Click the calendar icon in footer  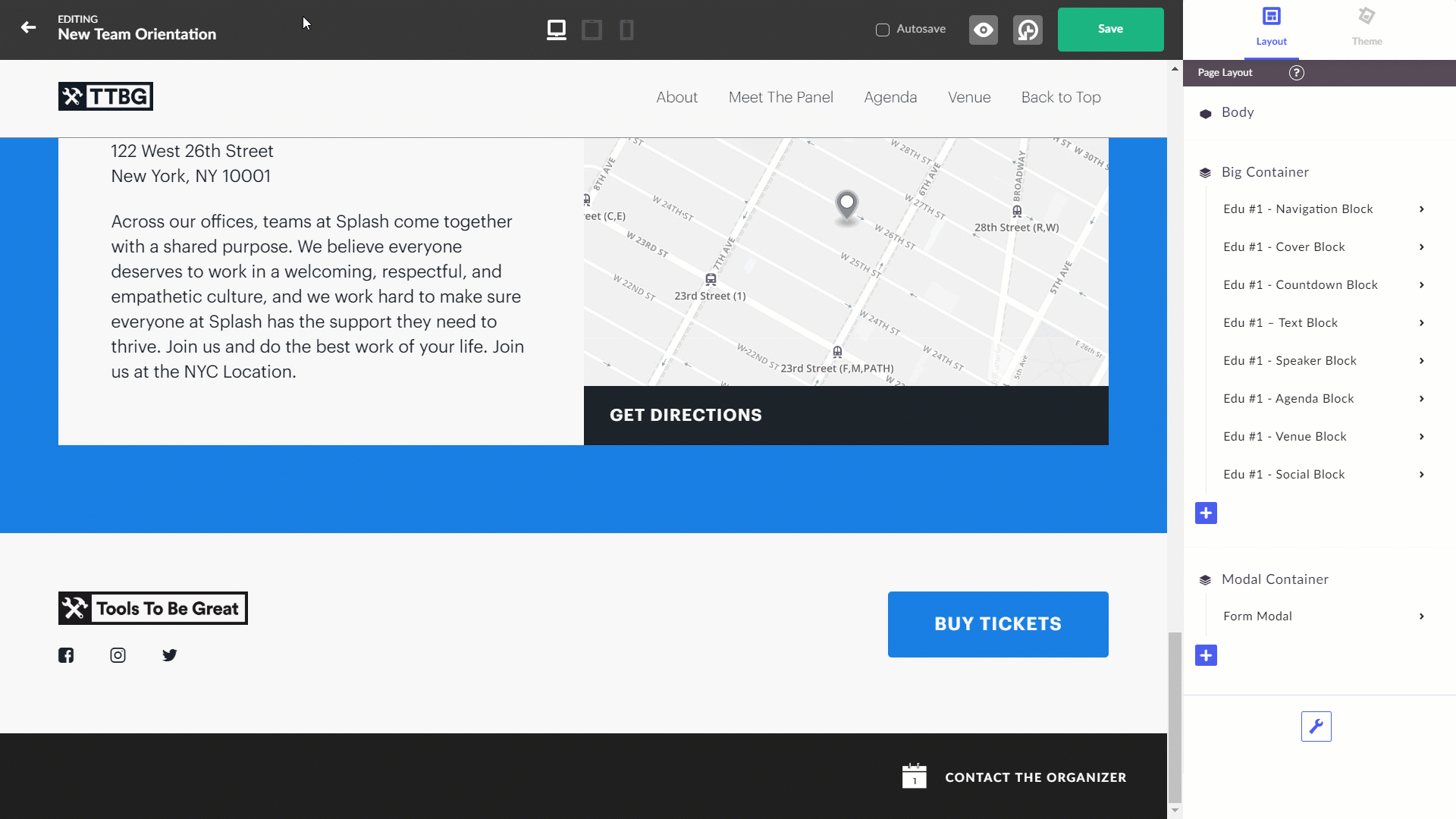pyautogui.click(x=915, y=776)
